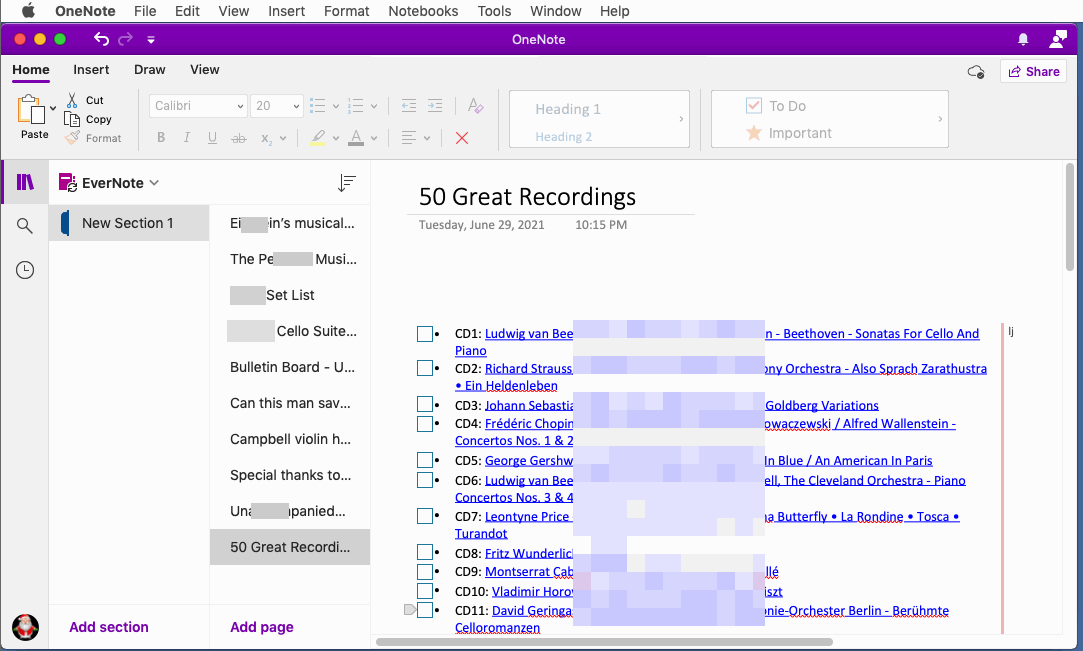This screenshot has height=651, width=1083.
Task: Expand the styles gallery
Action: 681,119
